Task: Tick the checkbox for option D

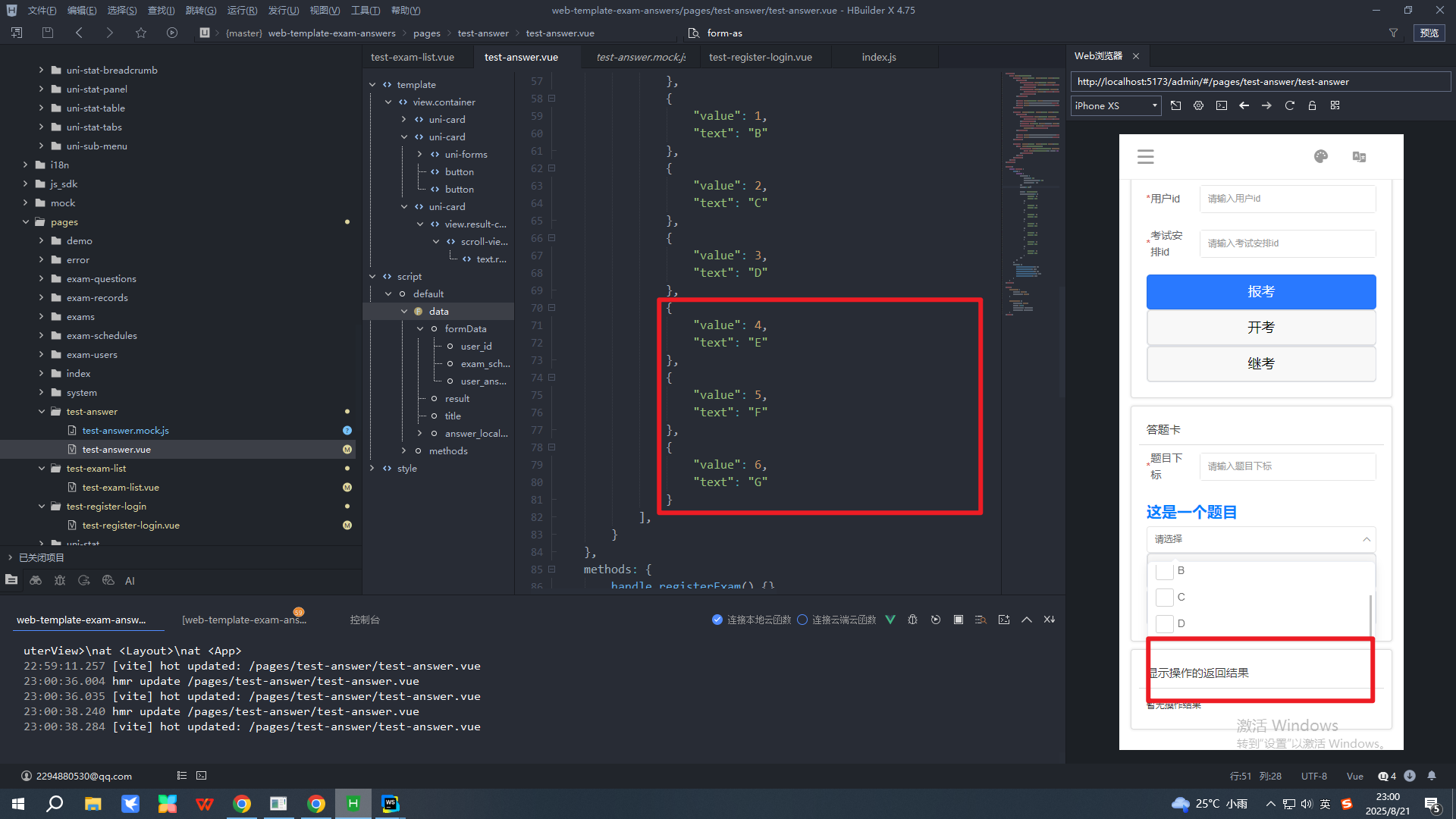Action: point(1164,623)
